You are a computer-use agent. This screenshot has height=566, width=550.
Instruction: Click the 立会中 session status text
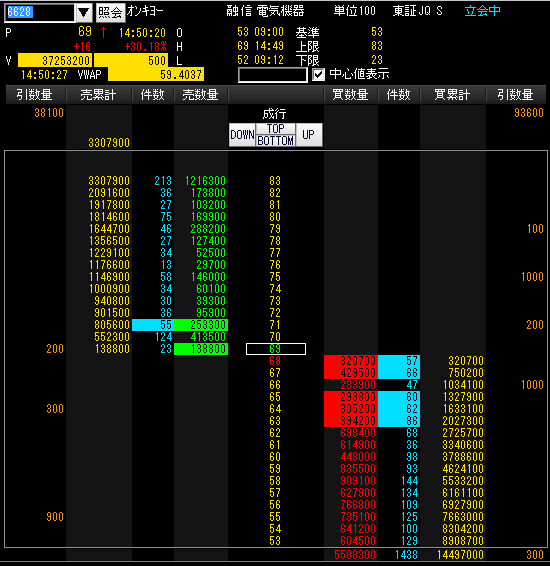coord(483,11)
